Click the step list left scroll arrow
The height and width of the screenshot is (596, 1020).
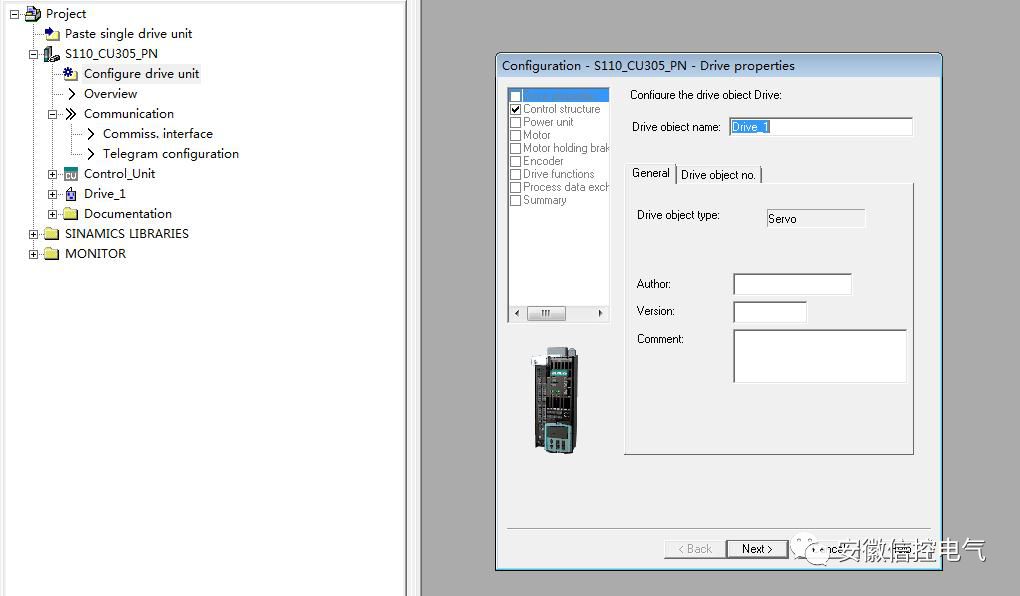(x=517, y=314)
